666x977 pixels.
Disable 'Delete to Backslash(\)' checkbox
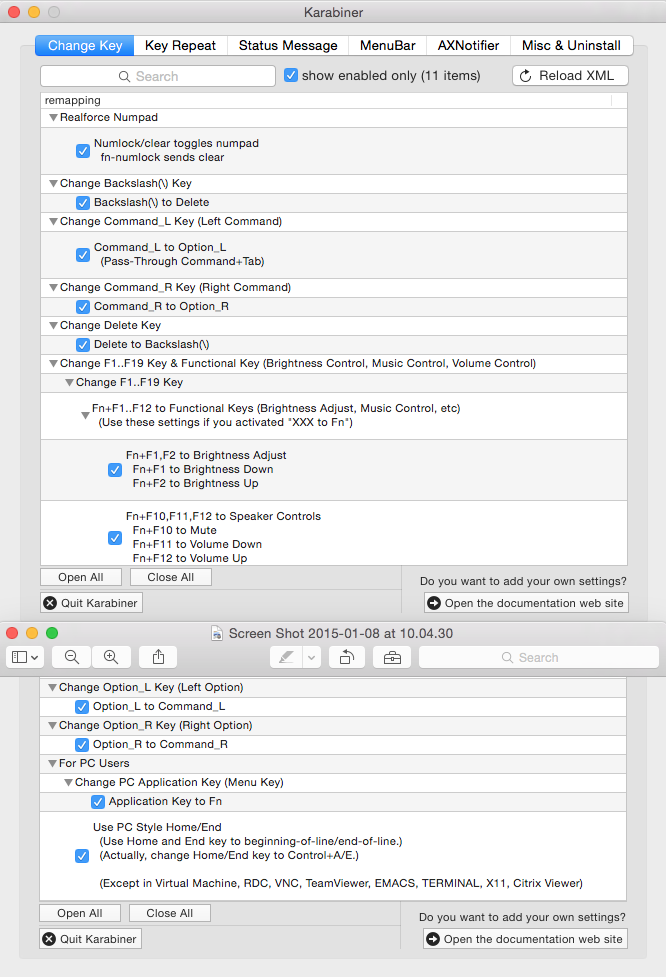tap(83, 345)
